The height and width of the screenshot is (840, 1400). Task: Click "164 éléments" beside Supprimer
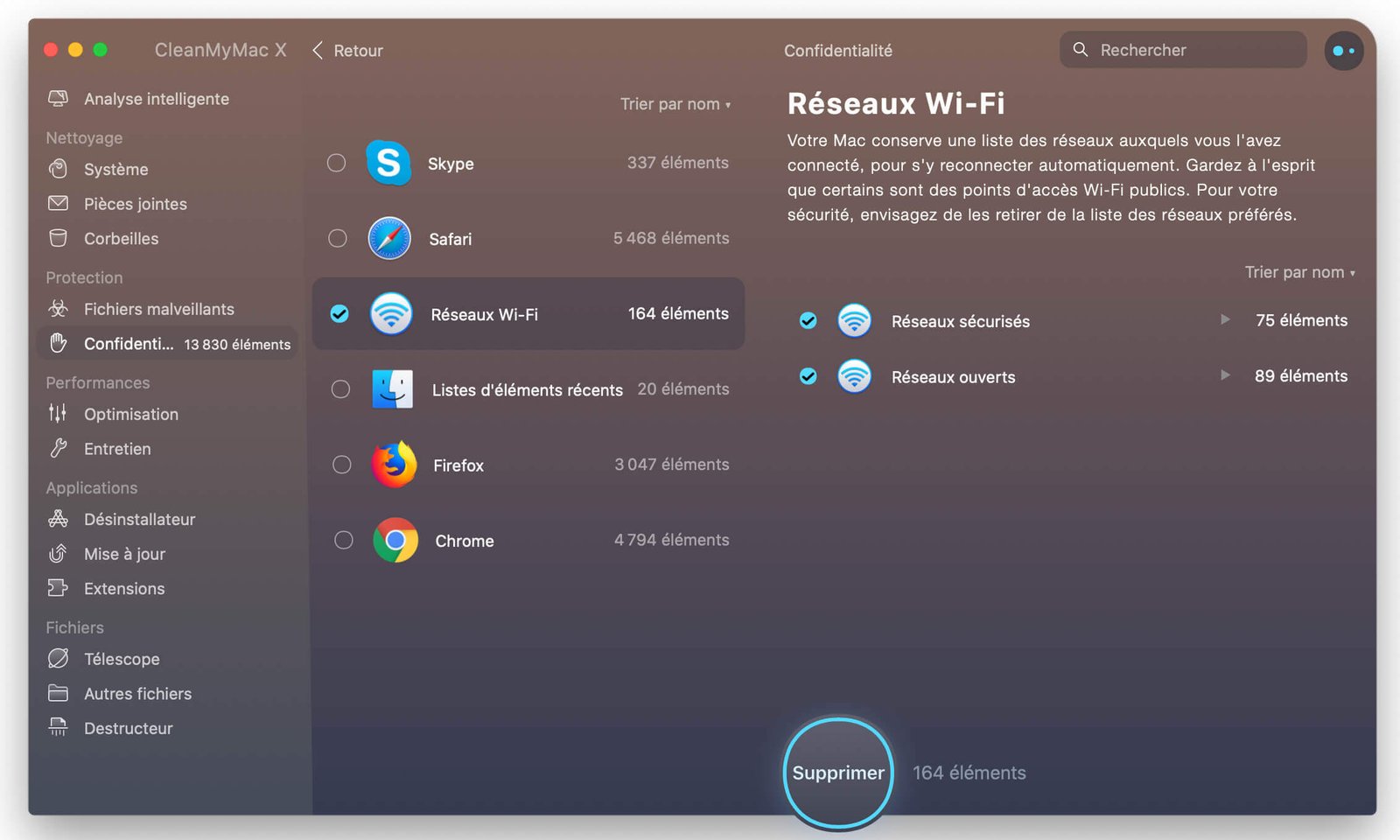[969, 773]
